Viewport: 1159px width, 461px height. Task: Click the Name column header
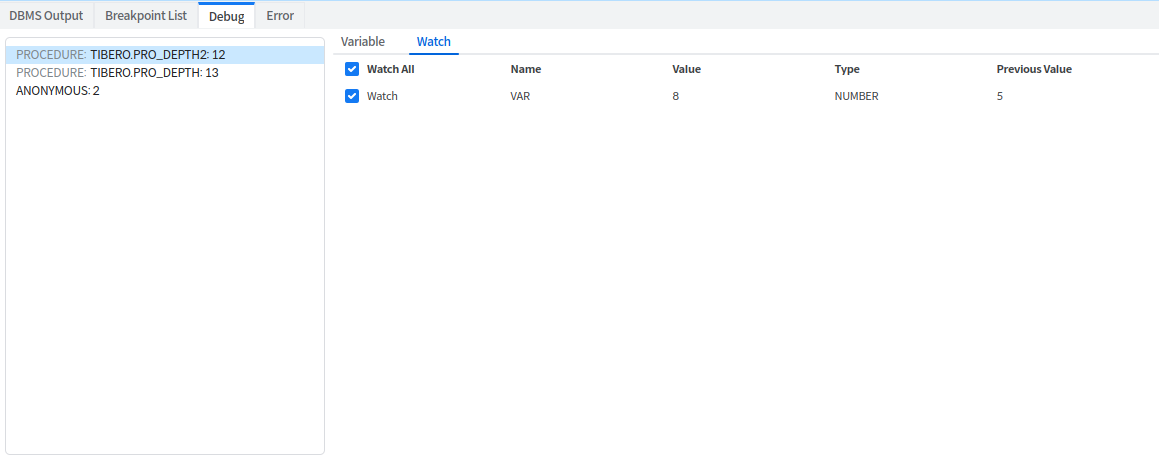pyautogui.click(x=526, y=69)
